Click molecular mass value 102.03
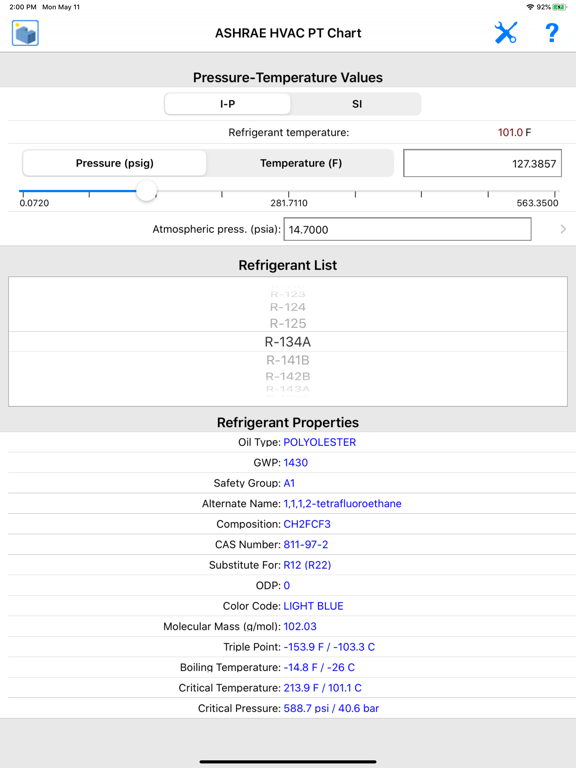The image size is (576, 768). point(300,626)
